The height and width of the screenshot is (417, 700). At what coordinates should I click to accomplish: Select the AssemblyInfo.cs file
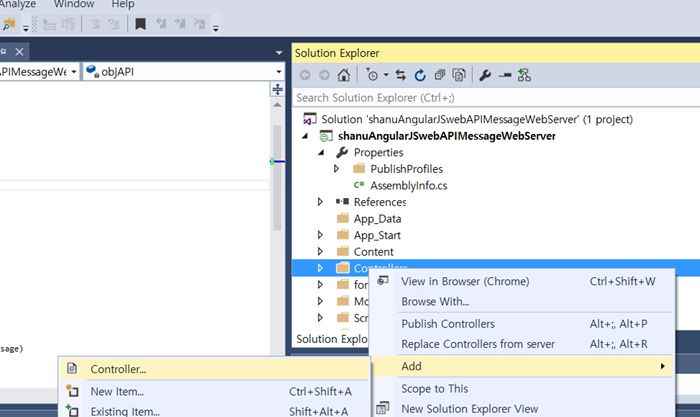coord(408,185)
